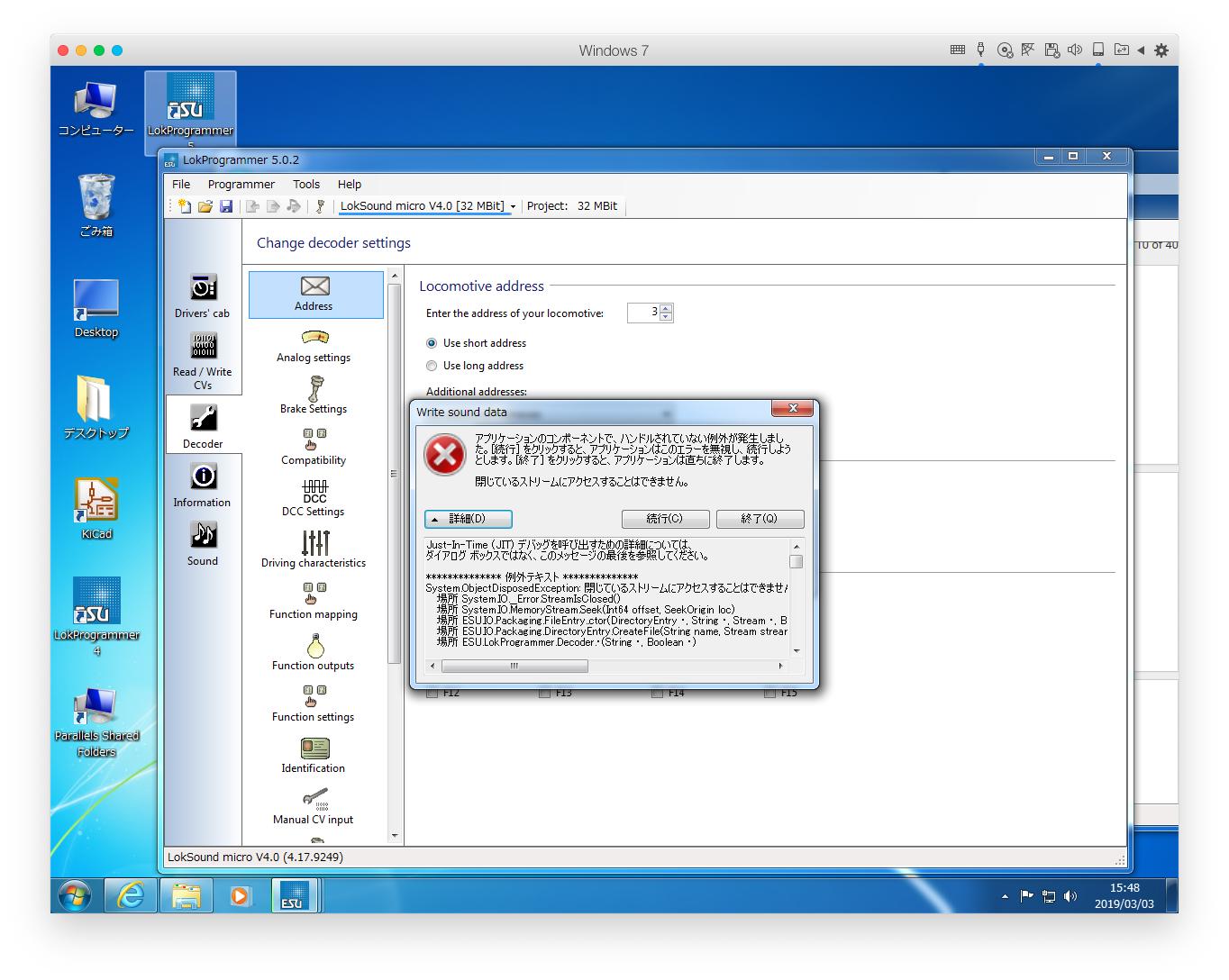Click the settings category list down scroll arrow

394,836
